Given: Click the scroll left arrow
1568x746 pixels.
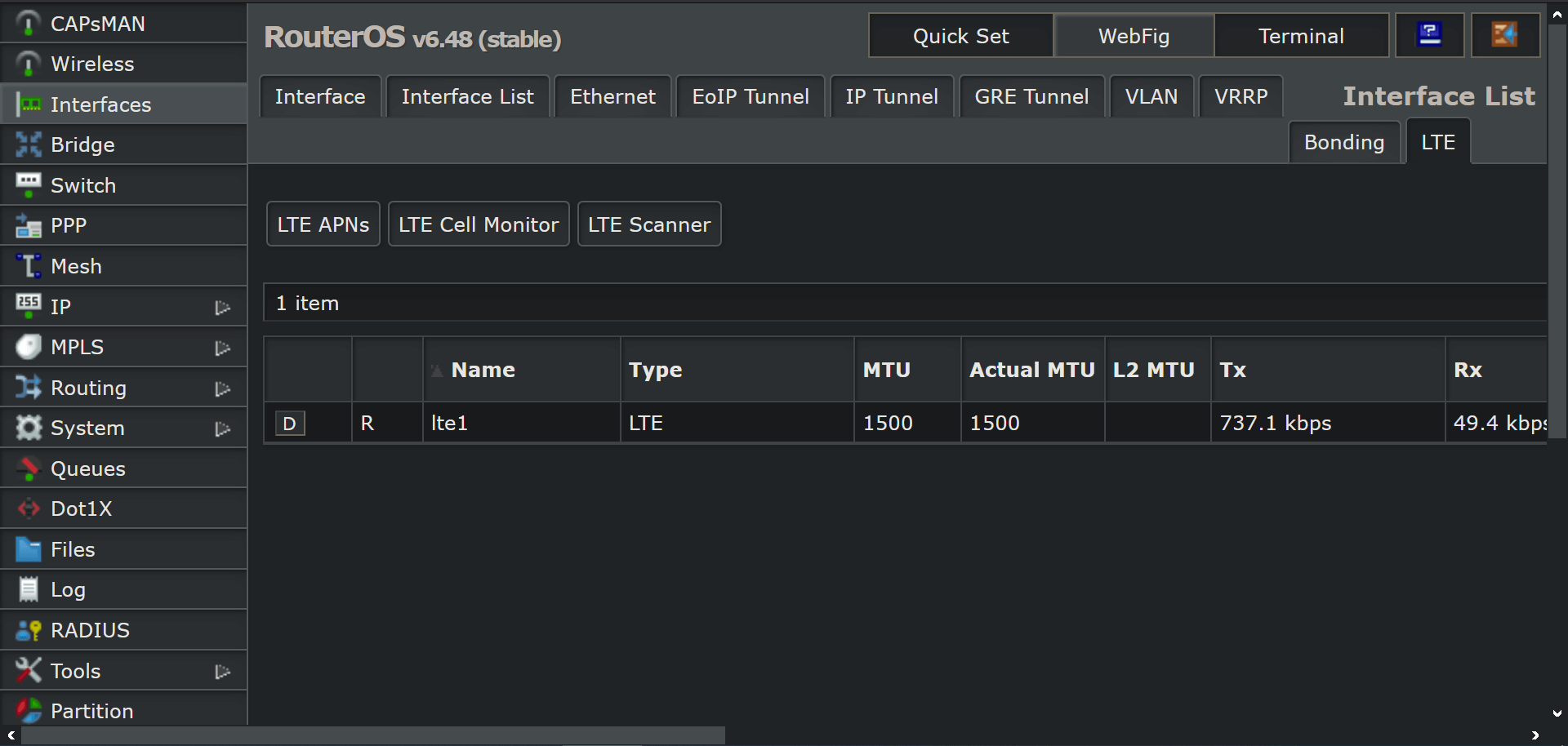Looking at the screenshot, I should pyautogui.click(x=11, y=735).
